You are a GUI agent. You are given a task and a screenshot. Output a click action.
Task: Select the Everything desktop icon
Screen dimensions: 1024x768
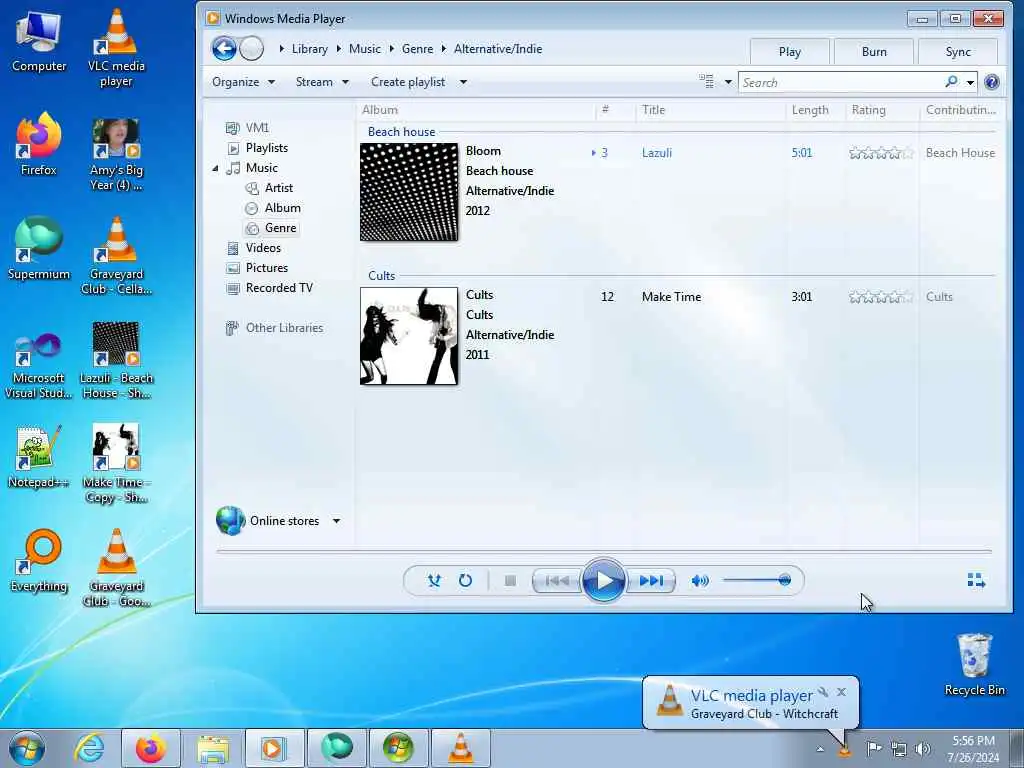tap(39, 560)
